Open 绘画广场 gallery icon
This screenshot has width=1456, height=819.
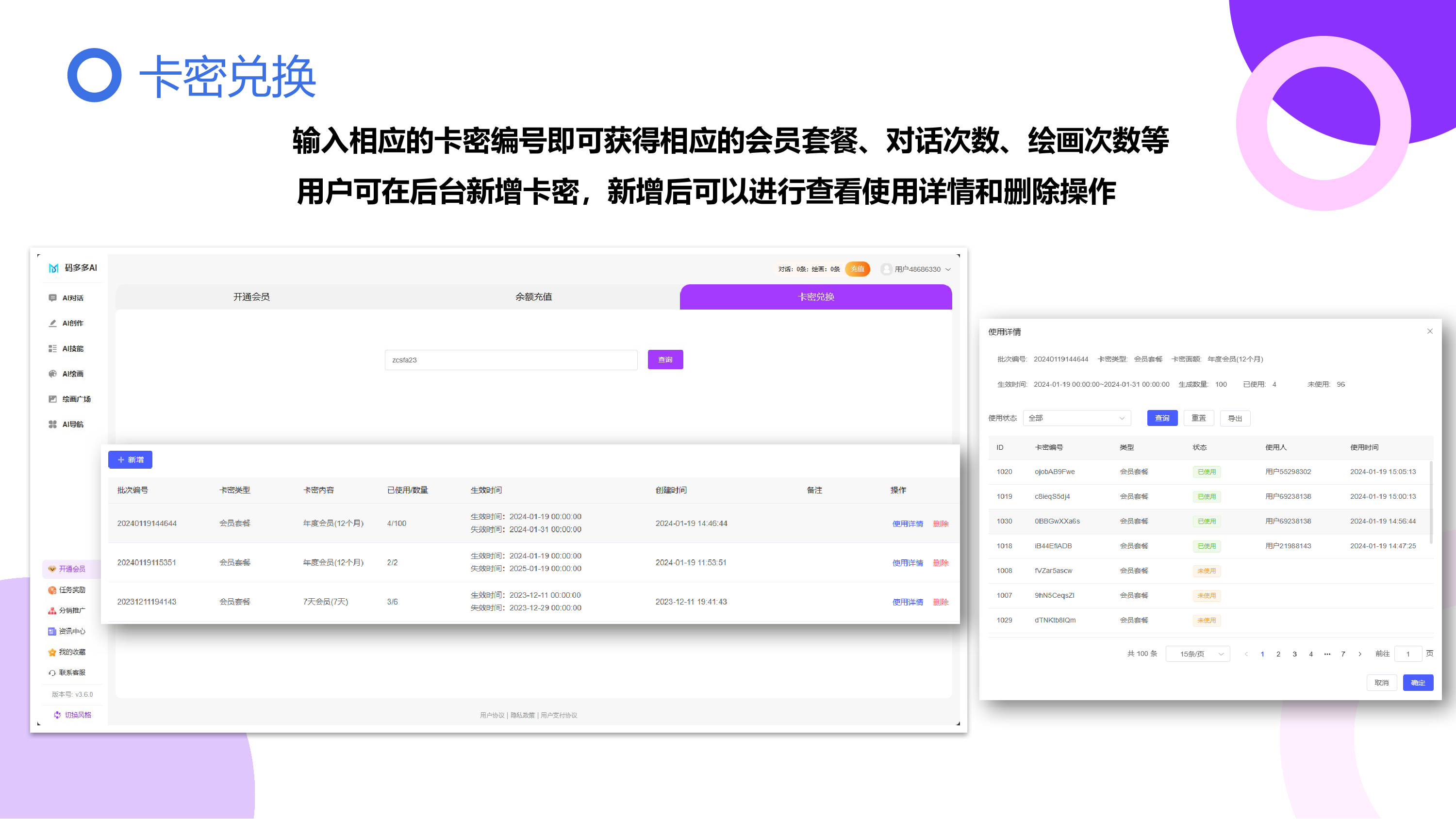[x=52, y=399]
